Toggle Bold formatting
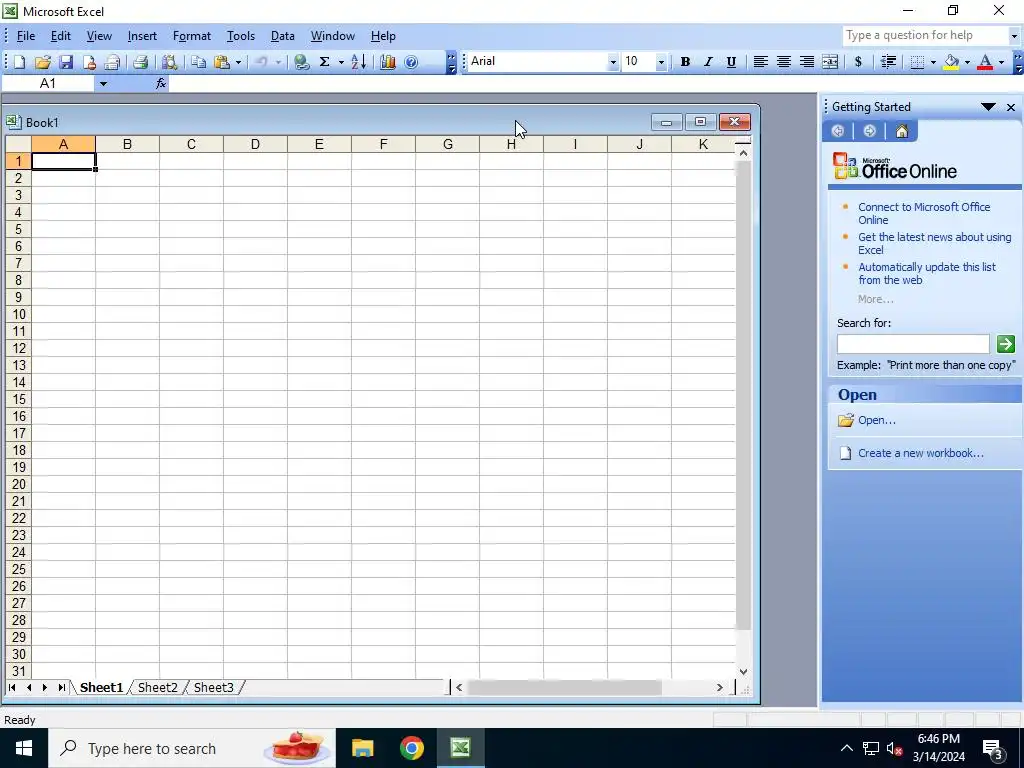Image resolution: width=1024 pixels, height=768 pixels. (685, 61)
